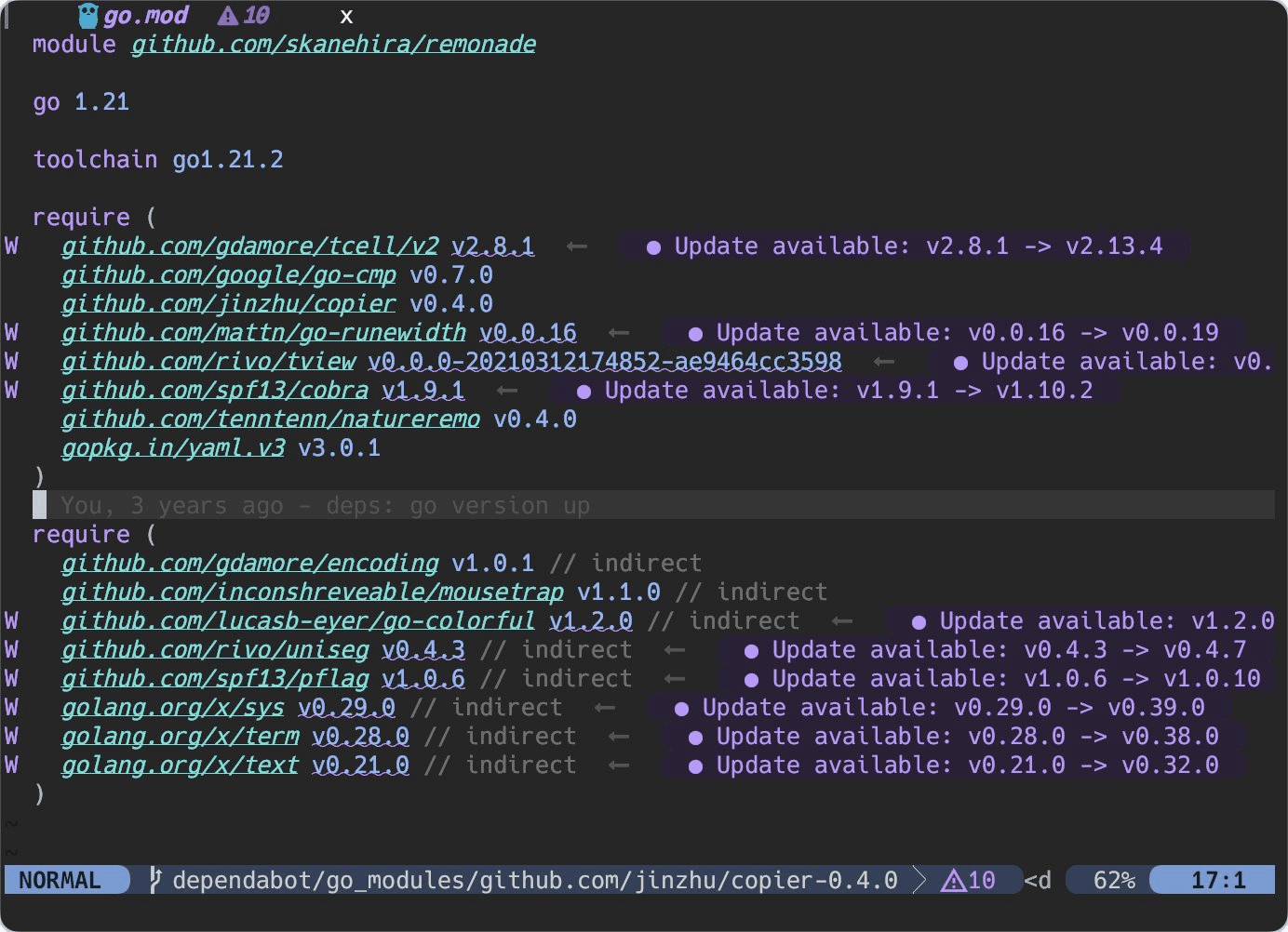Switch to the go.mod tab

tap(145, 16)
